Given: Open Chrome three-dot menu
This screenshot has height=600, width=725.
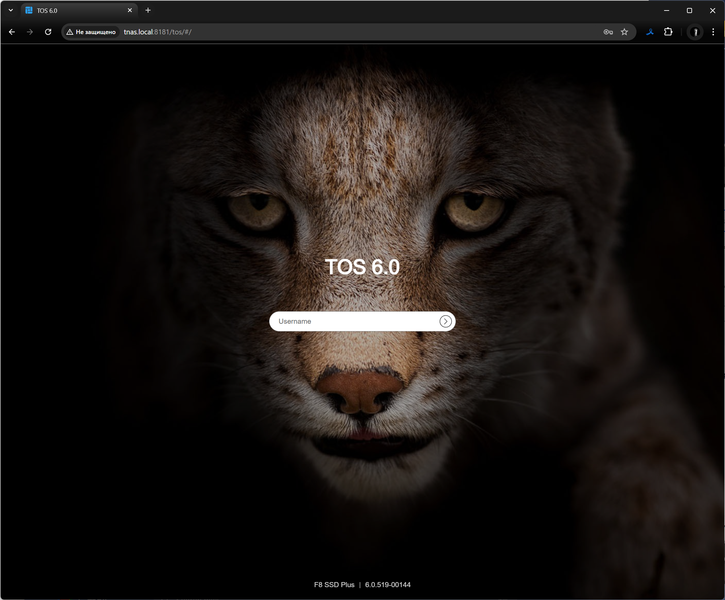Looking at the screenshot, I should point(713,32).
